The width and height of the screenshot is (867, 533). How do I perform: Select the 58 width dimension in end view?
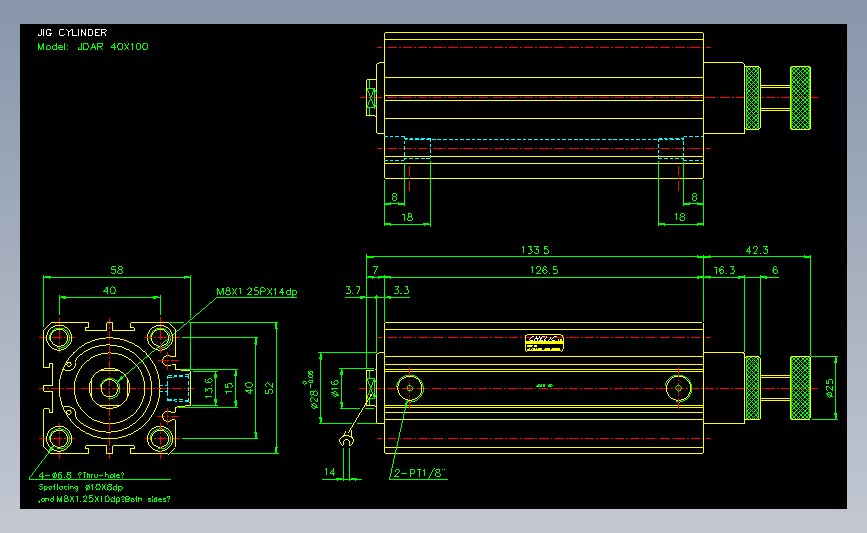117,270
